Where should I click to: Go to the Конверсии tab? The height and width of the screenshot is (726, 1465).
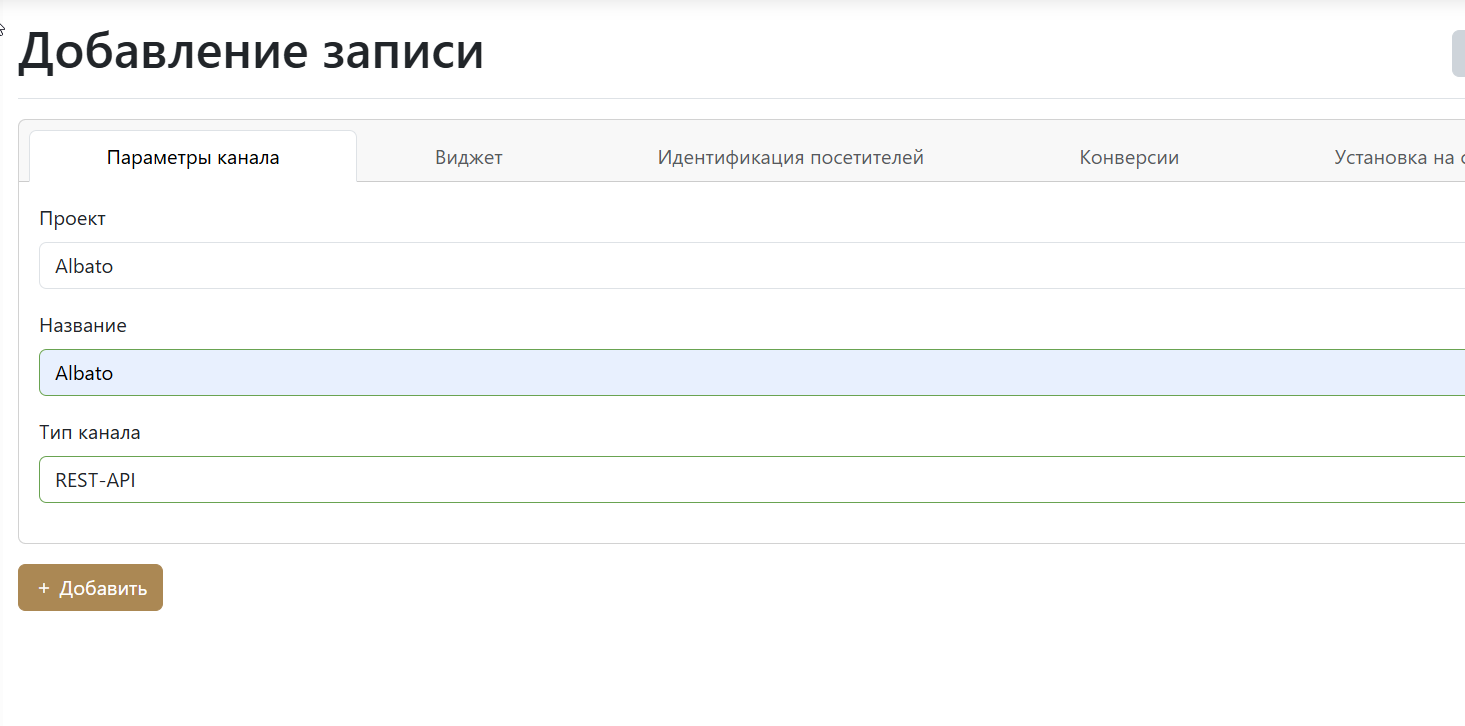(x=1129, y=158)
